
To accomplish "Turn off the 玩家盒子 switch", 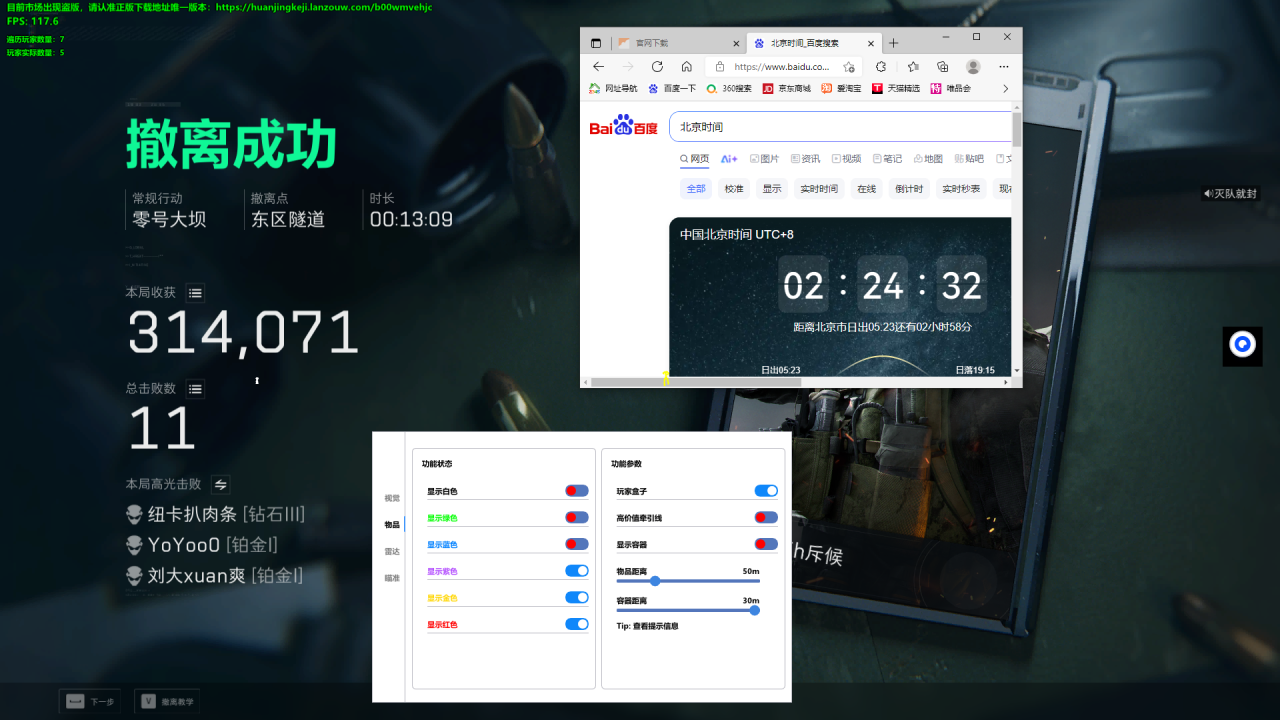I will pos(765,491).
